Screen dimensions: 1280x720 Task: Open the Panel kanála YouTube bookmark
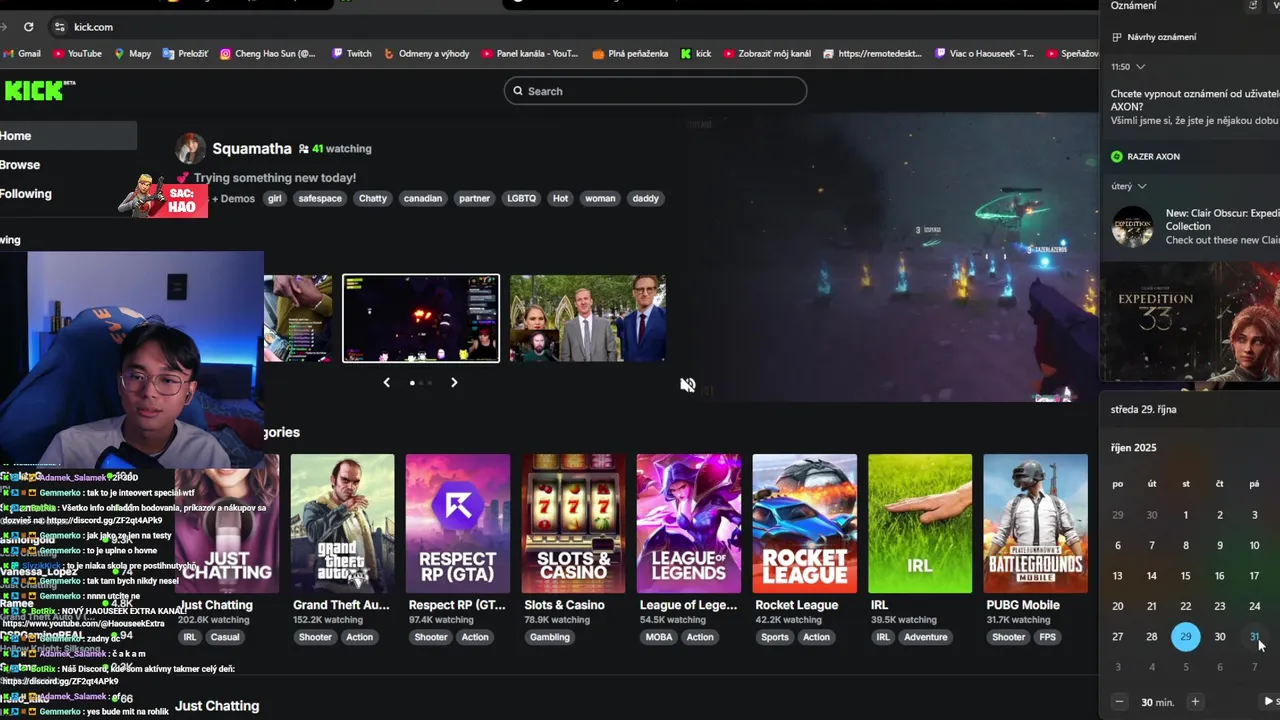[x=530, y=54]
